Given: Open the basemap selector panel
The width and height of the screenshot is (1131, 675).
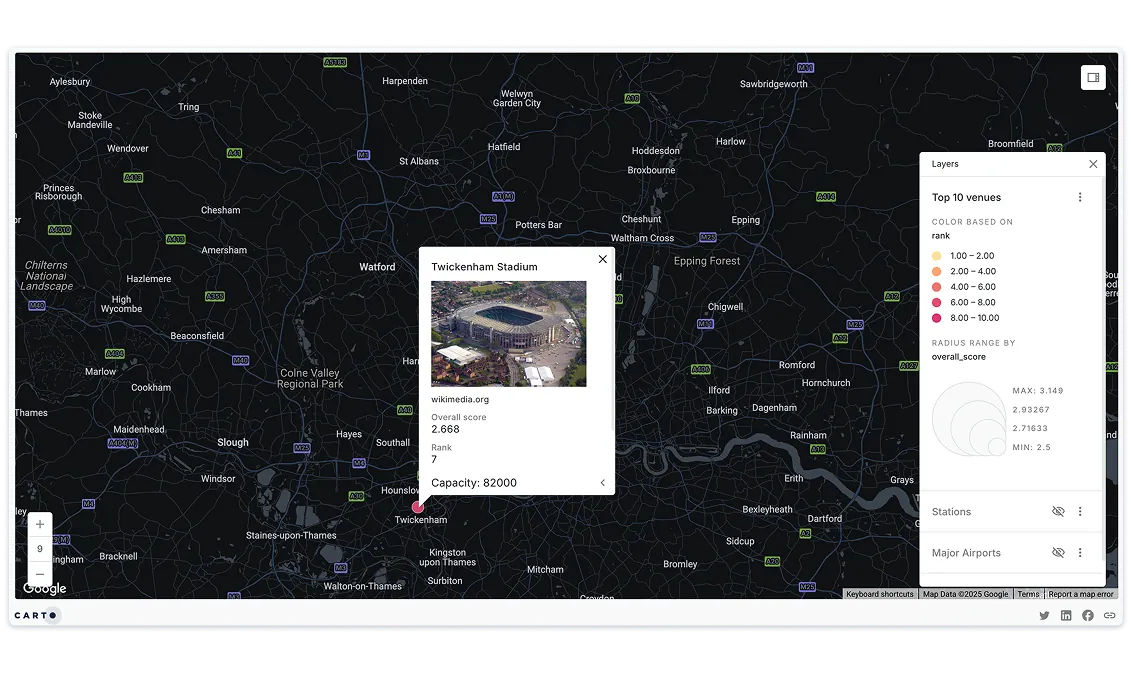Looking at the screenshot, I should pos(1092,77).
